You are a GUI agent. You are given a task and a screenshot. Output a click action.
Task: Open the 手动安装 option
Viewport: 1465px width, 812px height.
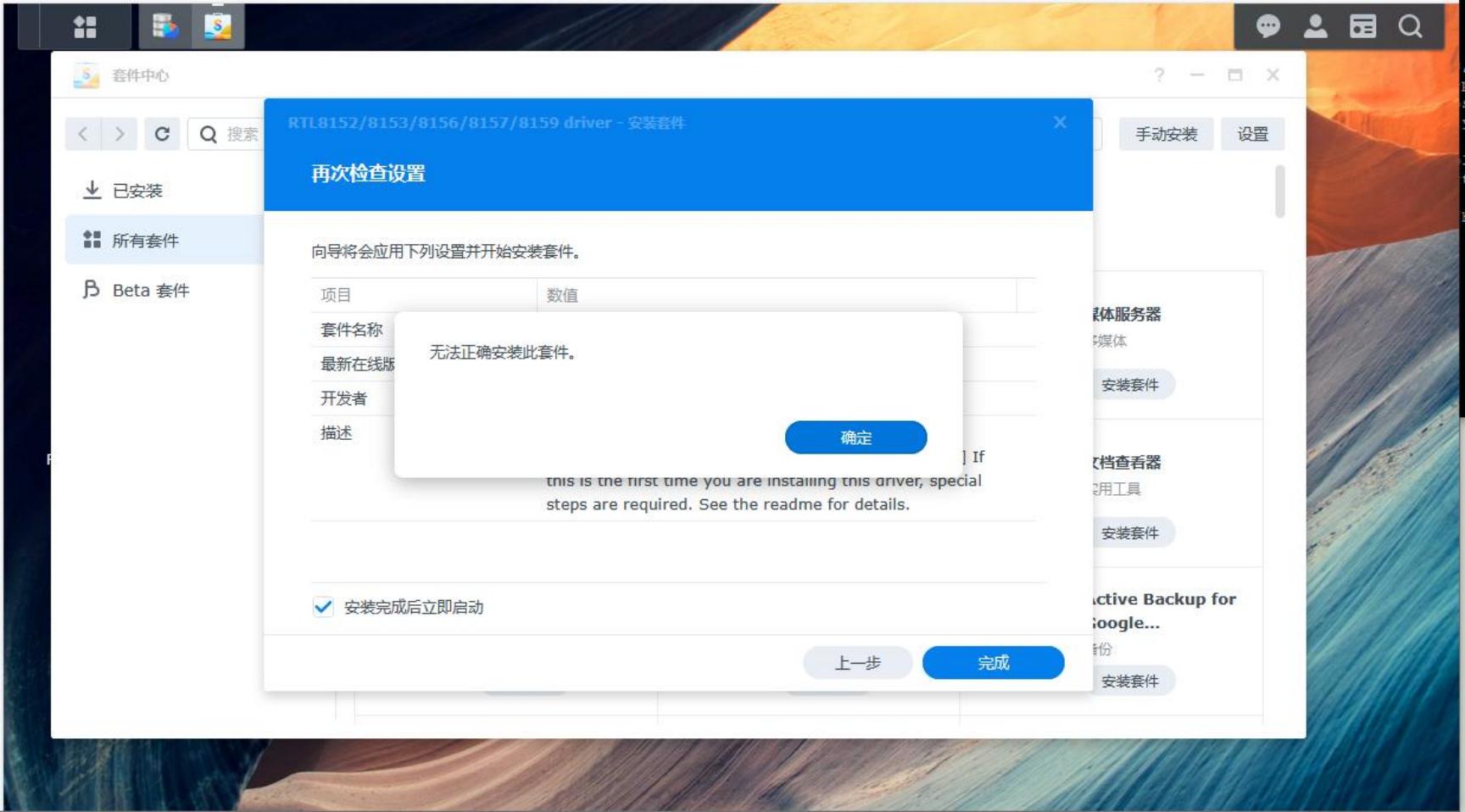[x=1165, y=133]
